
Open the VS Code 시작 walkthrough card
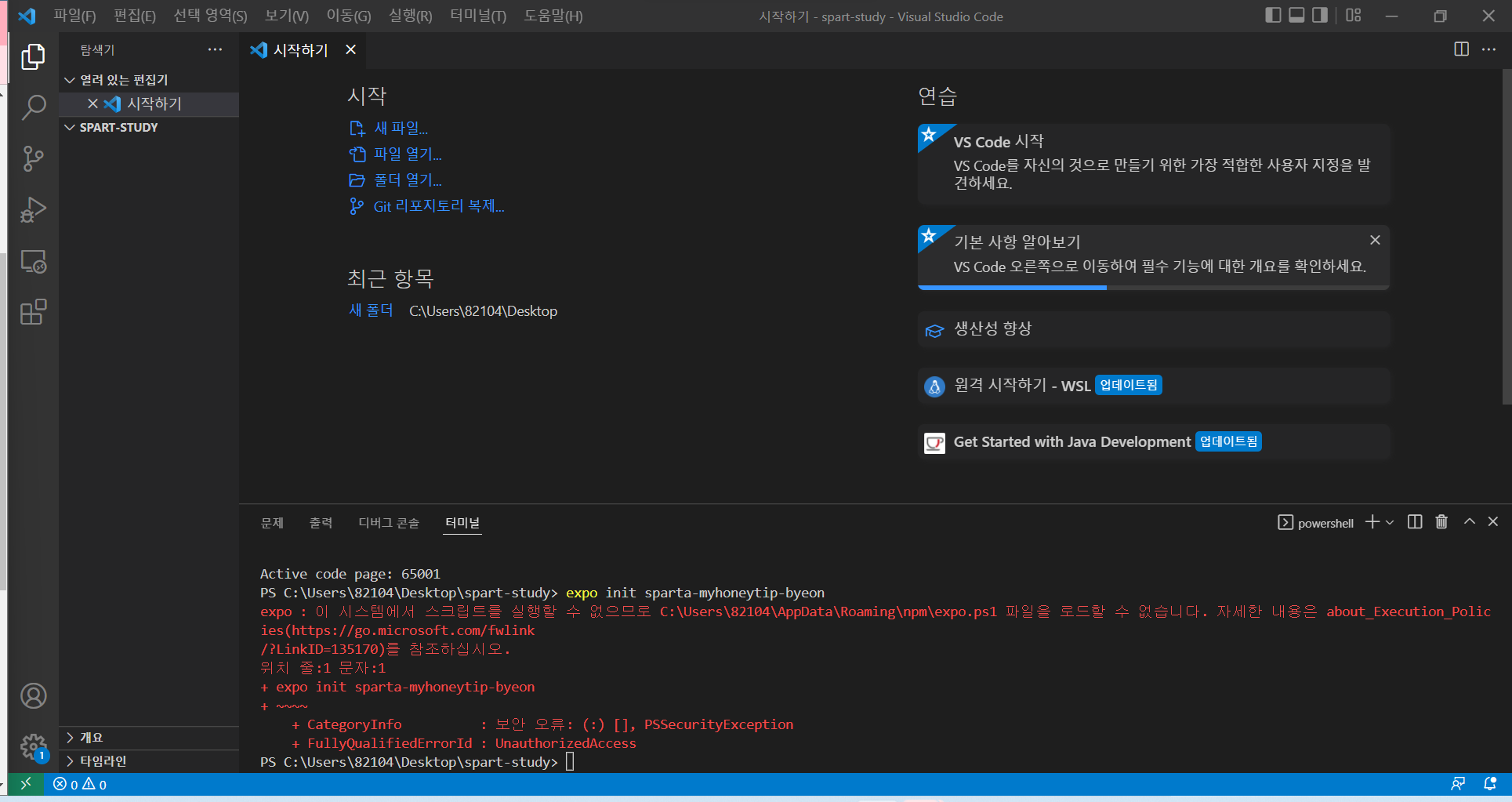pos(1154,164)
